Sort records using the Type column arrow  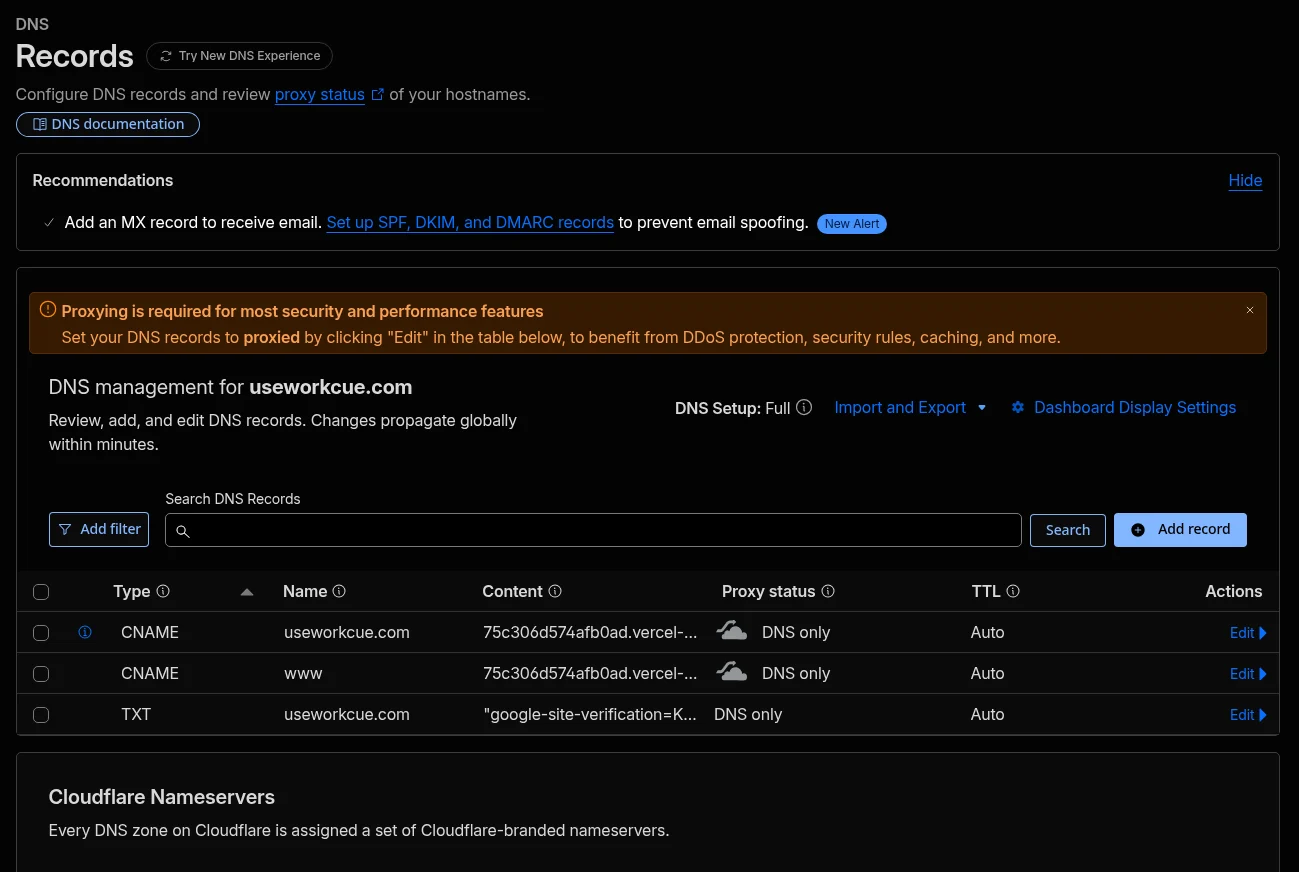tap(247, 592)
